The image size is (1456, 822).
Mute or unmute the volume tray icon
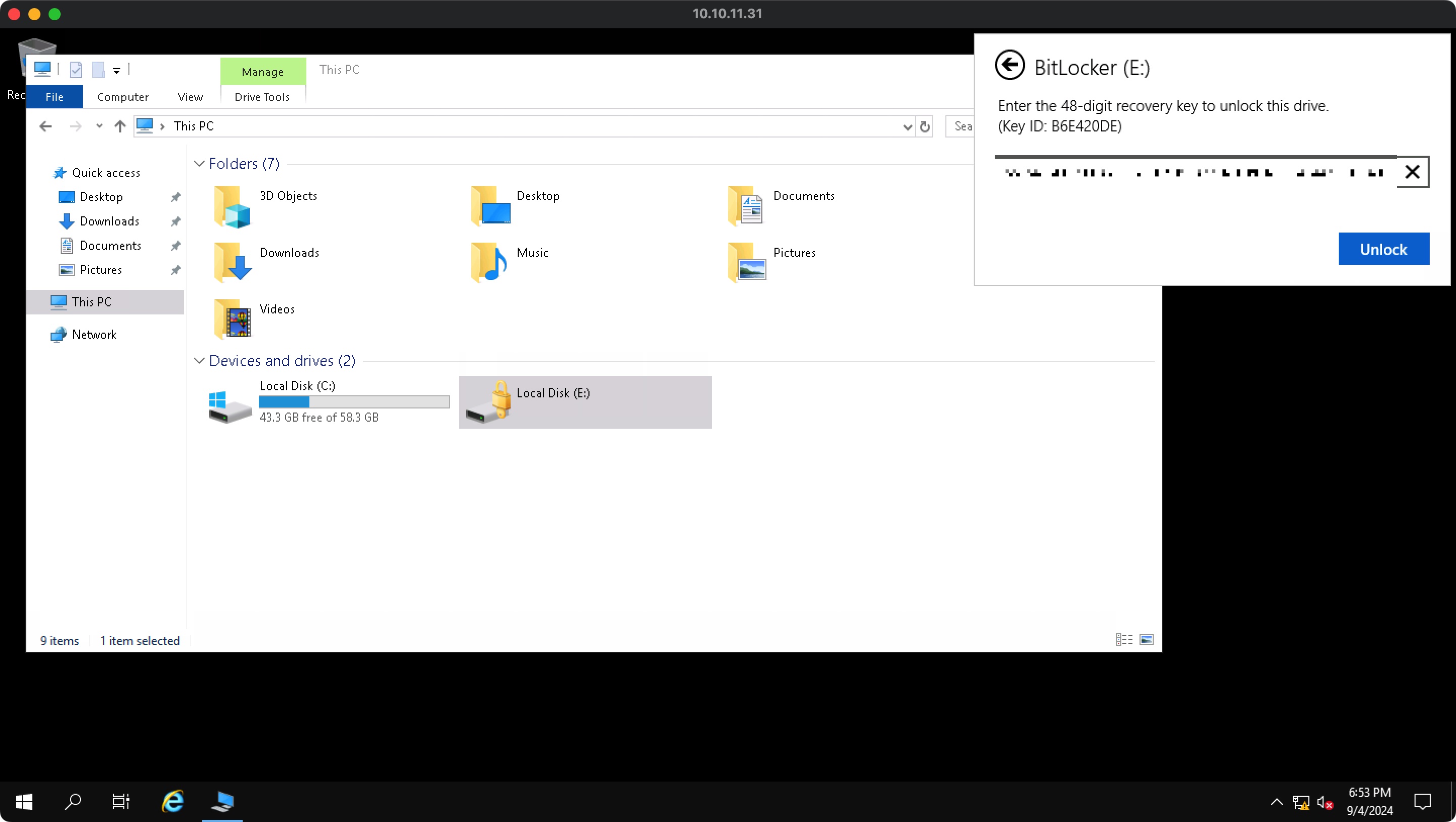1325,802
